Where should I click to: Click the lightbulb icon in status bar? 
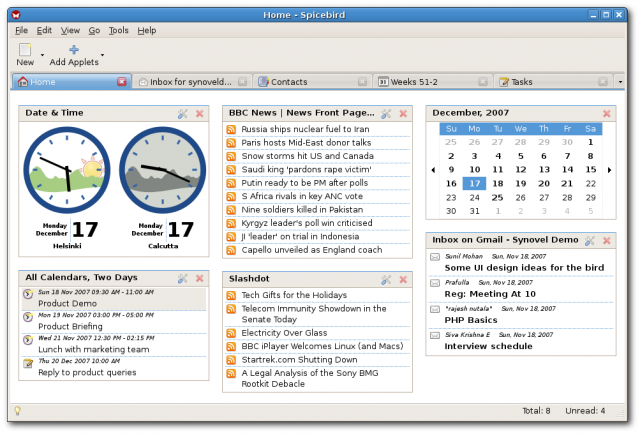pos(18,411)
